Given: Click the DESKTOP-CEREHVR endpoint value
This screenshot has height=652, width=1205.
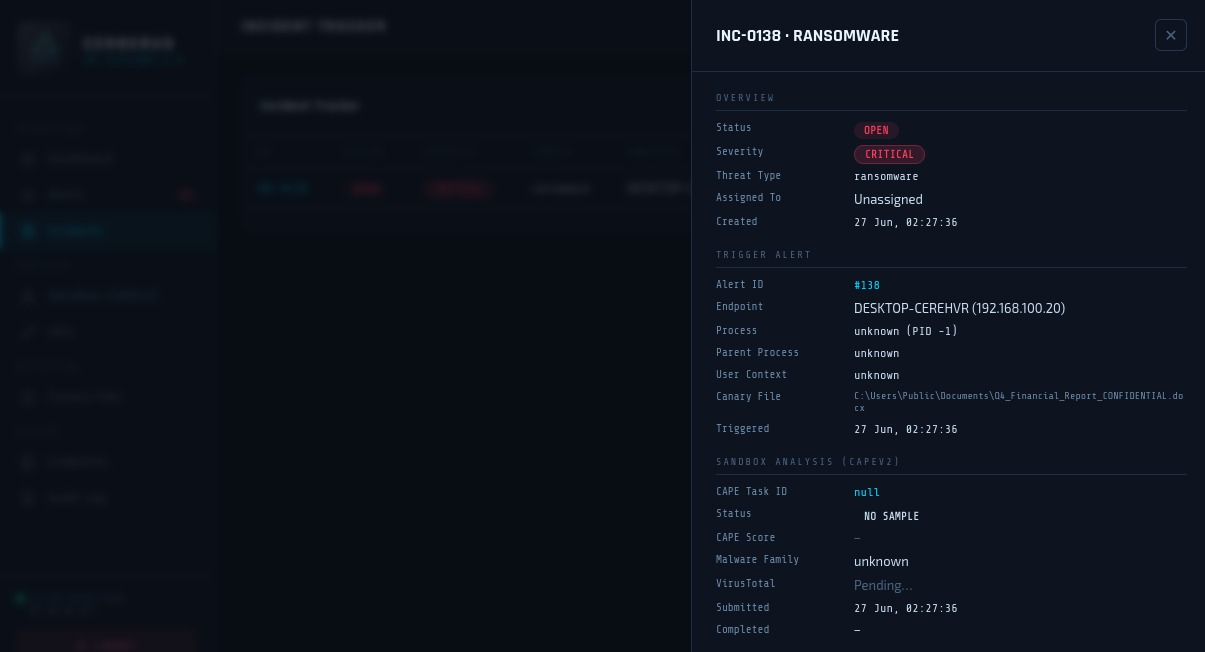Looking at the screenshot, I should [959, 308].
